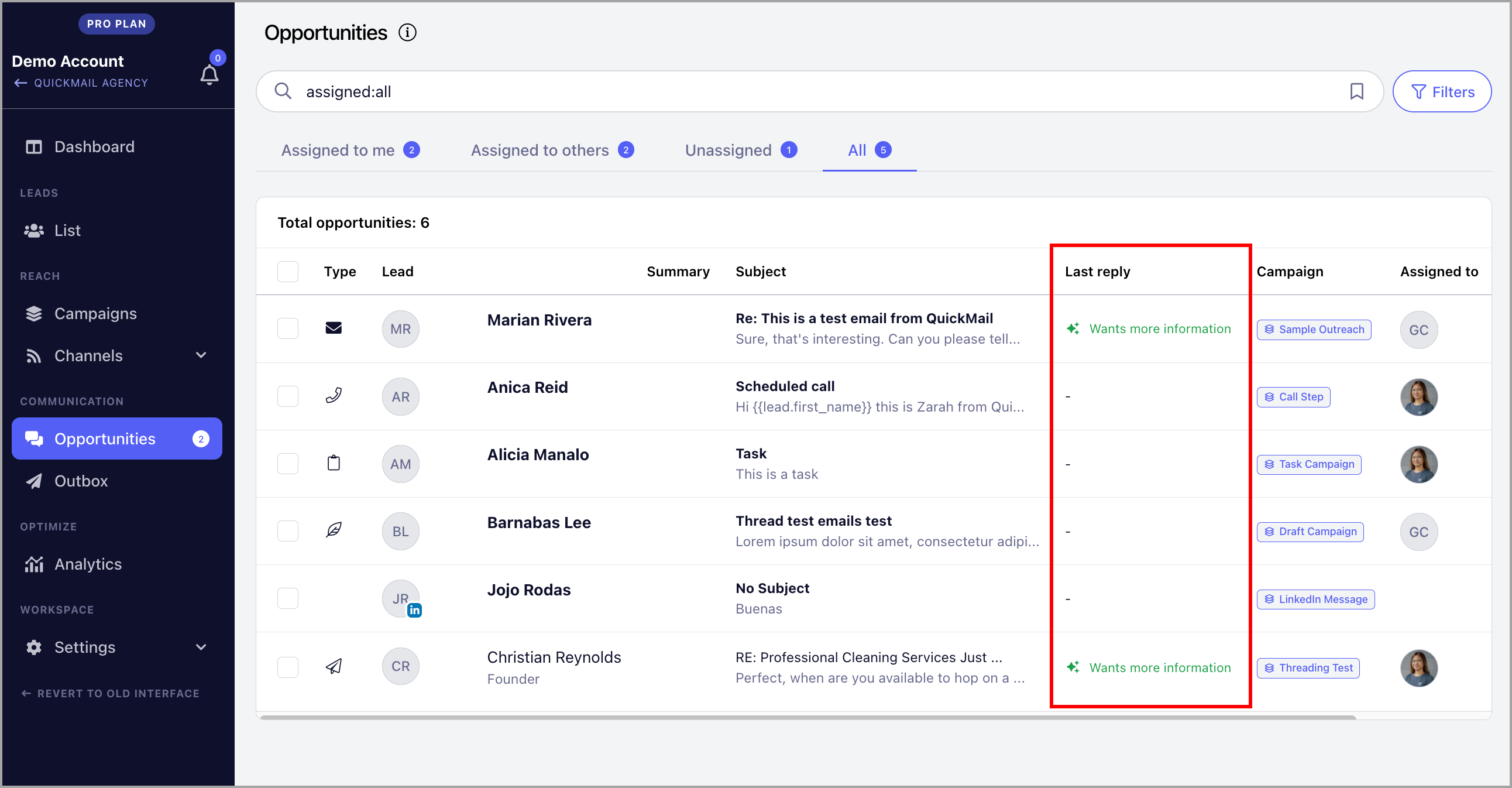
Task: Check the box for Christian Reynolds
Action: tap(288, 667)
